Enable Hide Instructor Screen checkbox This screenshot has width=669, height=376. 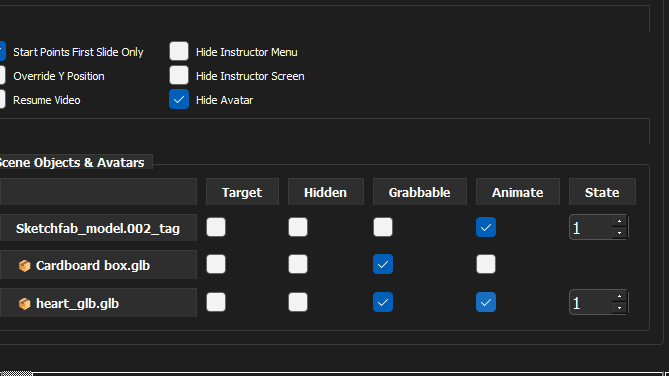pyautogui.click(x=179, y=75)
